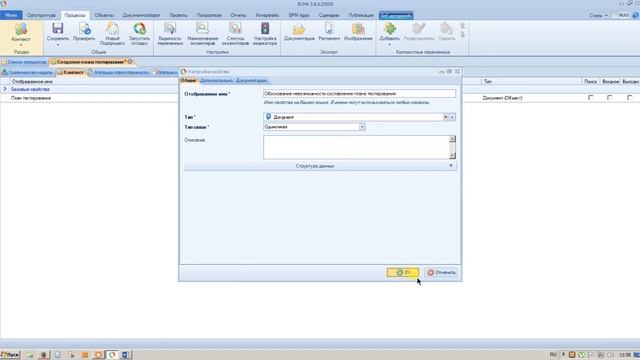The height and width of the screenshot is (360, 640).
Task: Open the Тип dropdown arrow
Action: click(x=452, y=117)
